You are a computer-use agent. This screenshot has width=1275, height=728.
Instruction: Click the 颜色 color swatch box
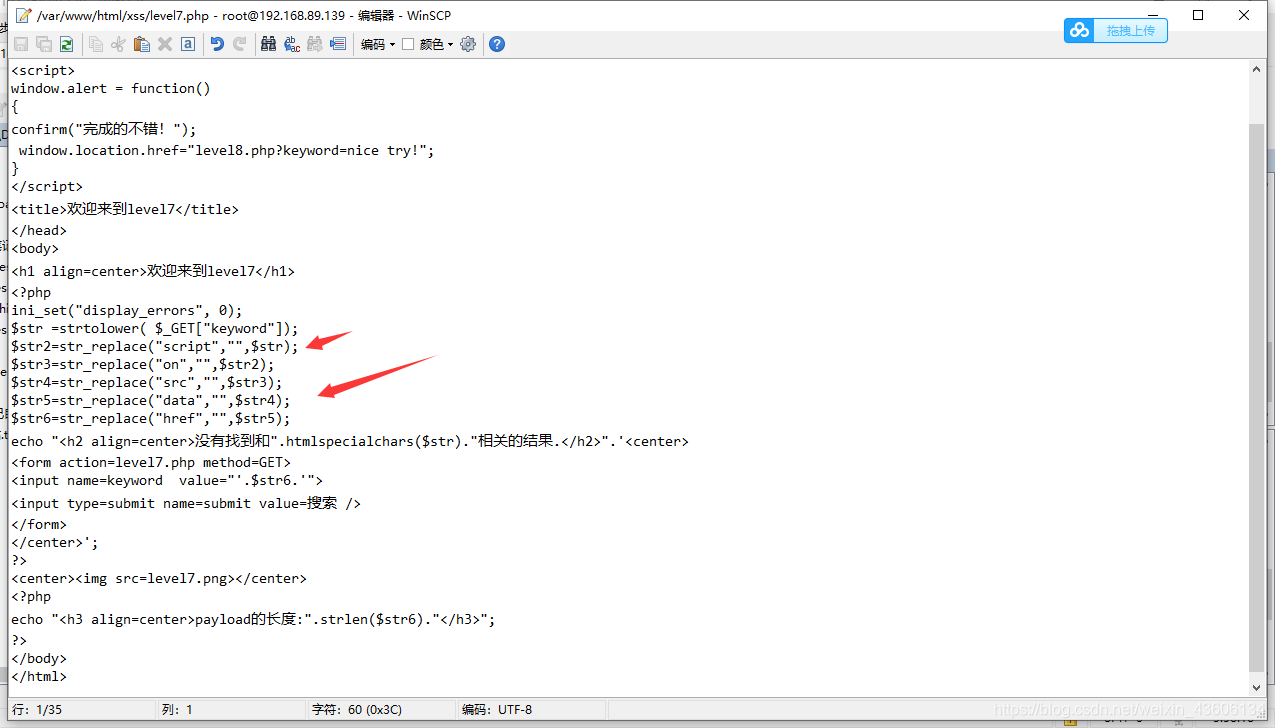[408, 44]
